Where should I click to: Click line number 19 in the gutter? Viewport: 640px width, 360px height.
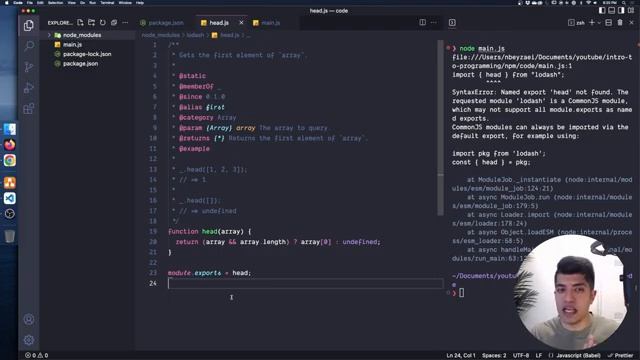153,231
